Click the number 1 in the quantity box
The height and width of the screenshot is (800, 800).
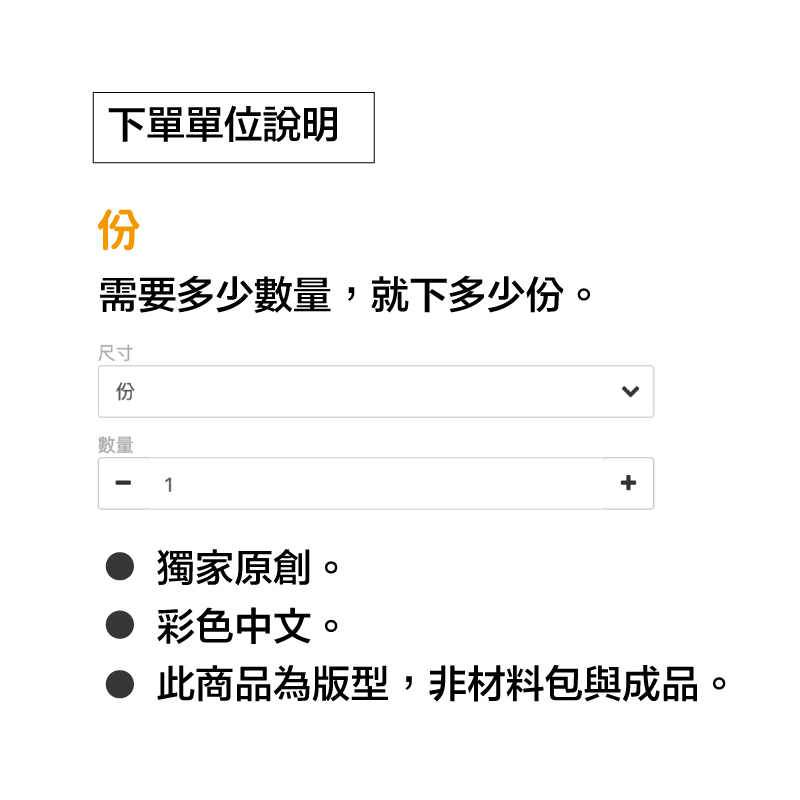click(169, 485)
